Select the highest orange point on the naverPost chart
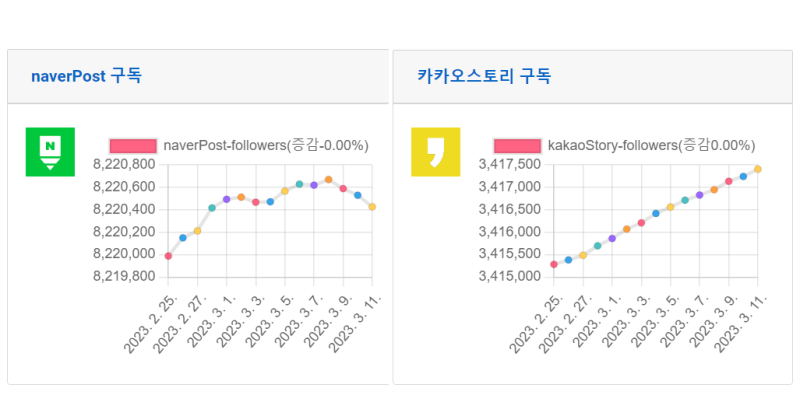Image resolution: width=800 pixels, height=409 pixels. tap(328, 180)
